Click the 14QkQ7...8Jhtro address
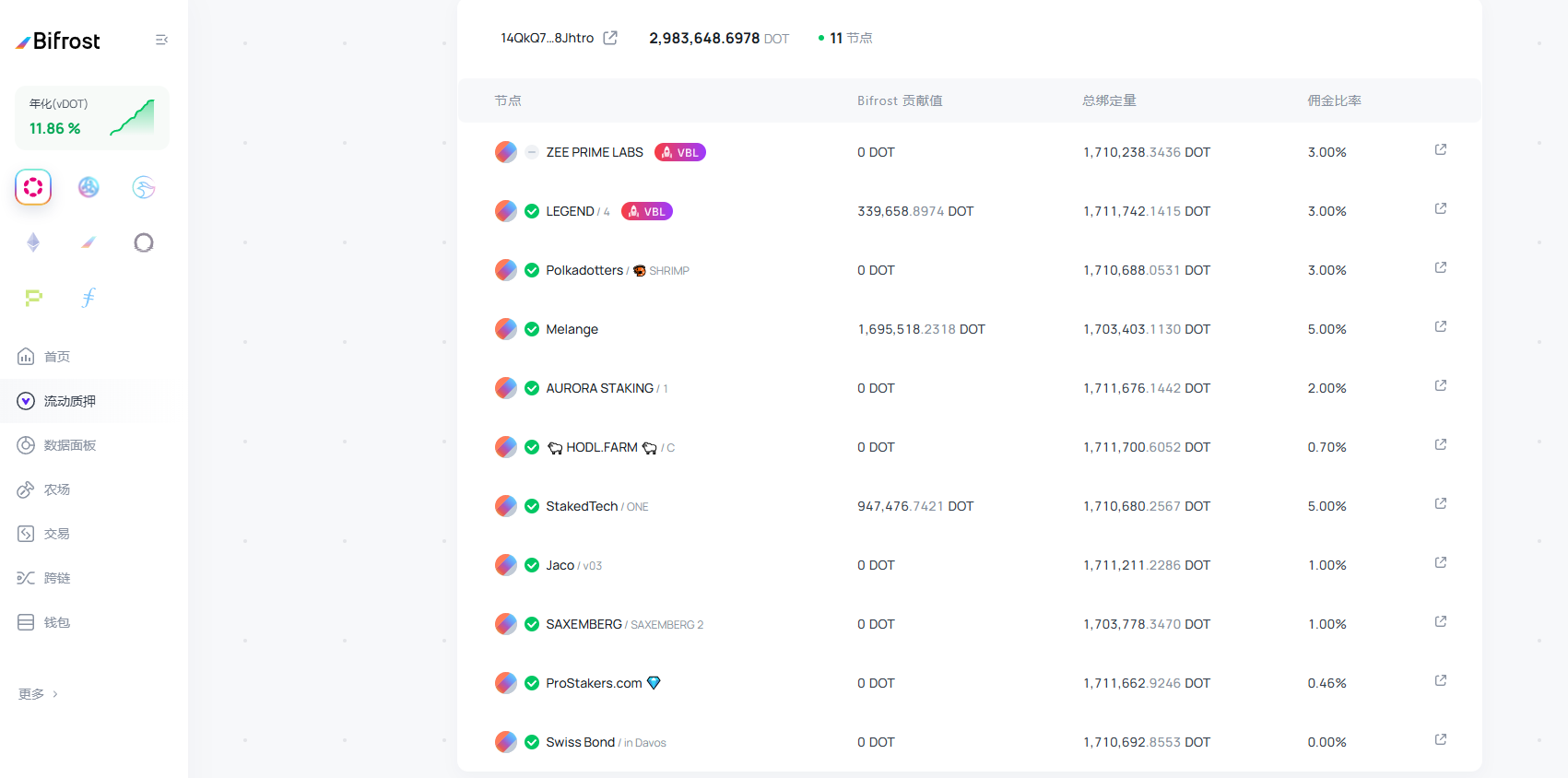This screenshot has height=778, width=1568. 548,38
